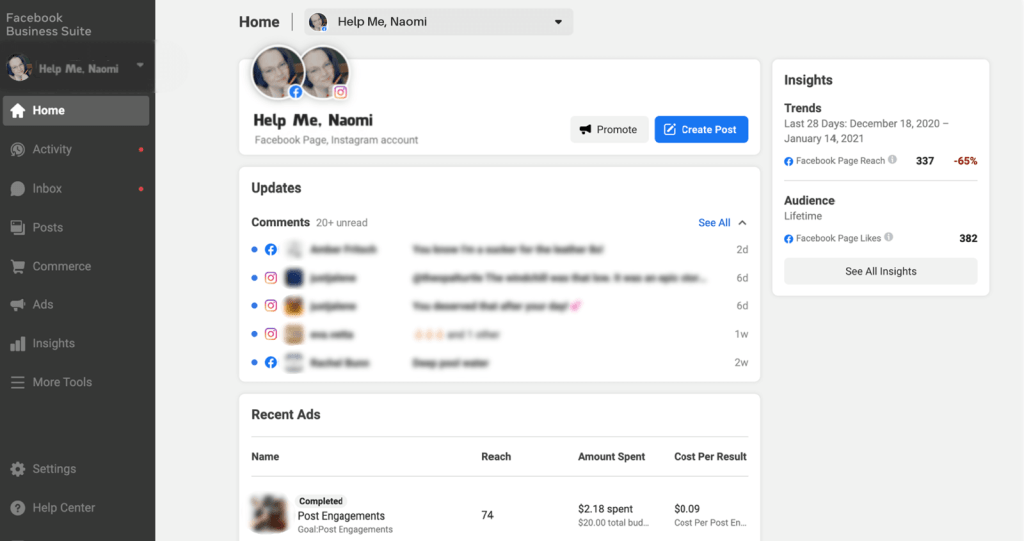This screenshot has height=541, width=1024.
Task: Click the See All comments link
Action: (x=714, y=223)
